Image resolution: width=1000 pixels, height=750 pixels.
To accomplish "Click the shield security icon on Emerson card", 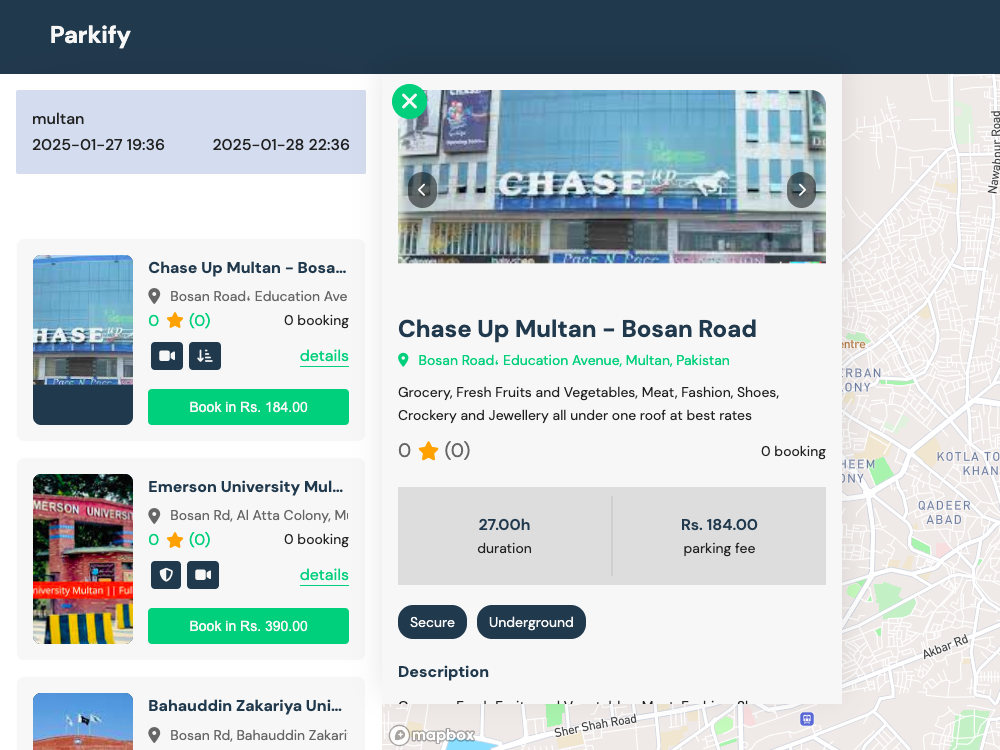I will 166,575.
